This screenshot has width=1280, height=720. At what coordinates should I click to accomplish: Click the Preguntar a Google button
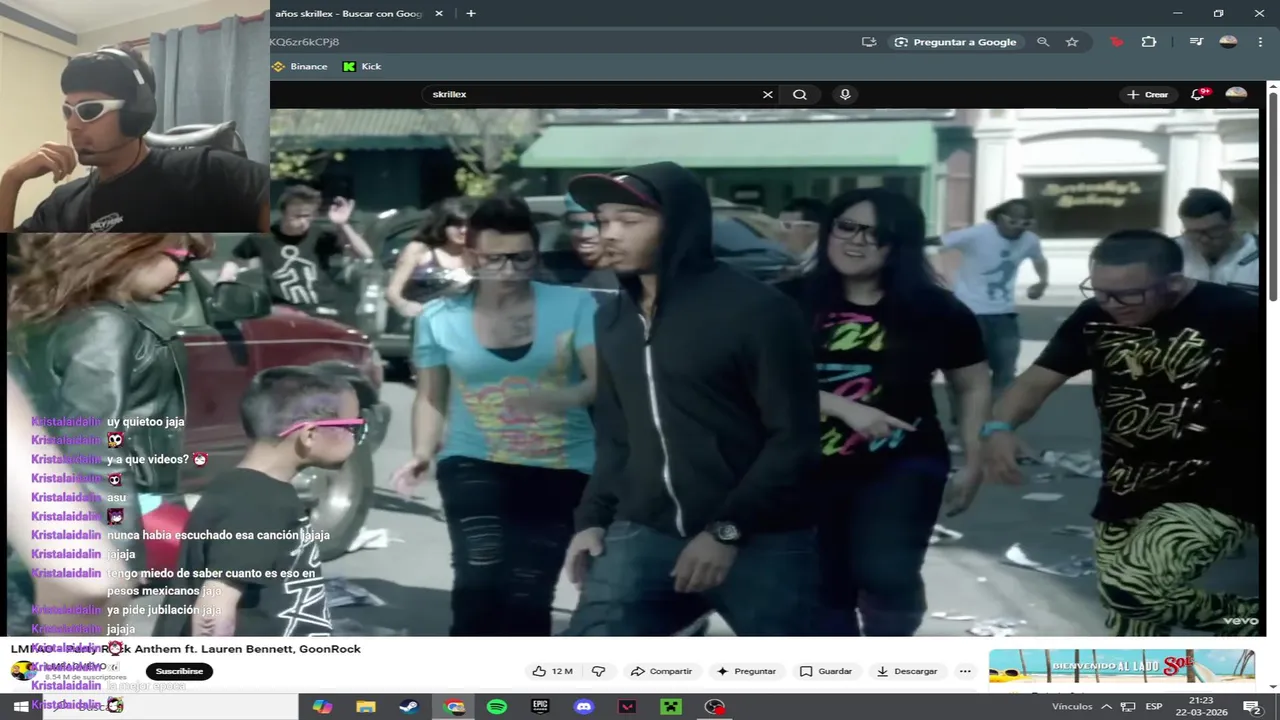pyautogui.click(x=956, y=42)
